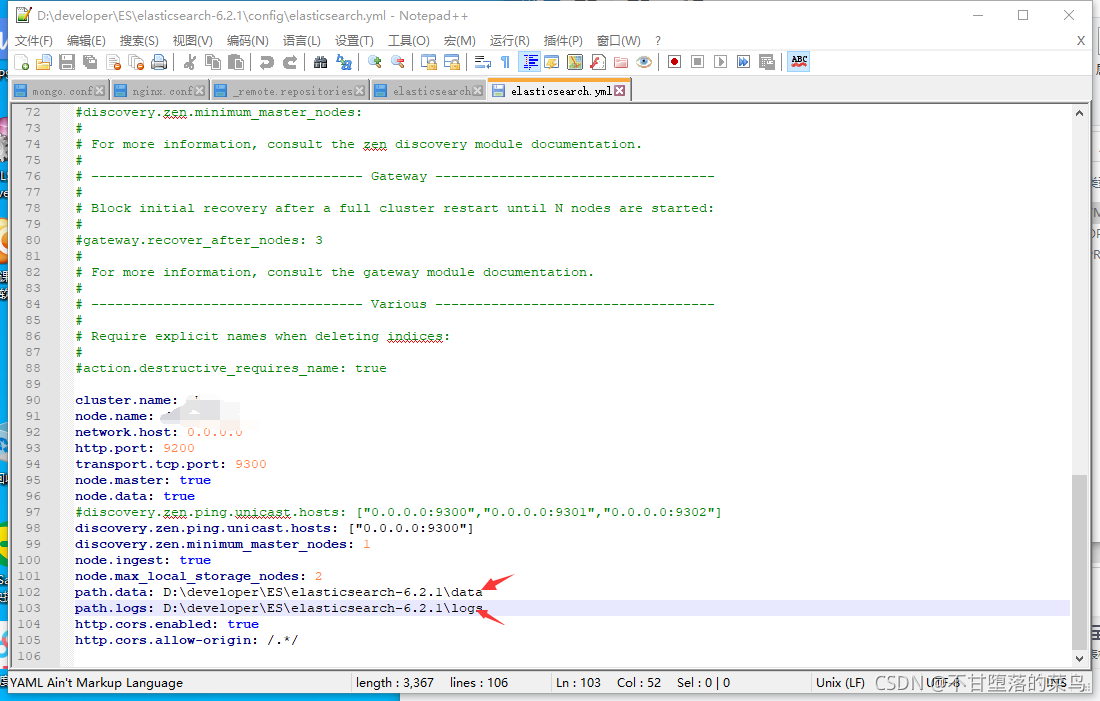Toggle word wrap in the toolbar

pos(483,62)
